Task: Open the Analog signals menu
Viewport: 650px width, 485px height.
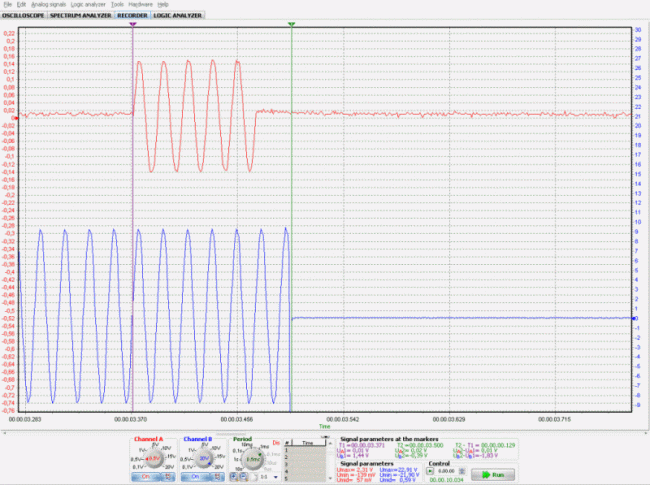Action: click(x=47, y=5)
